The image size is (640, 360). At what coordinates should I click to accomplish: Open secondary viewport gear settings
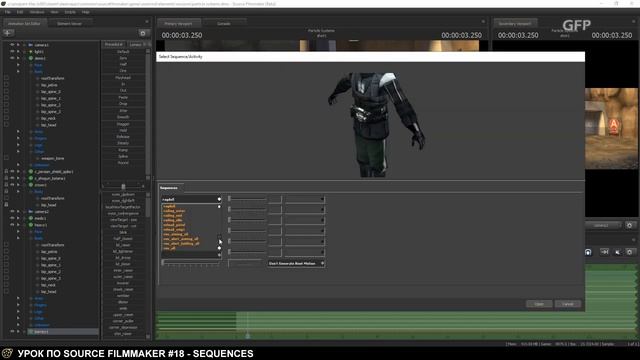click(629, 225)
